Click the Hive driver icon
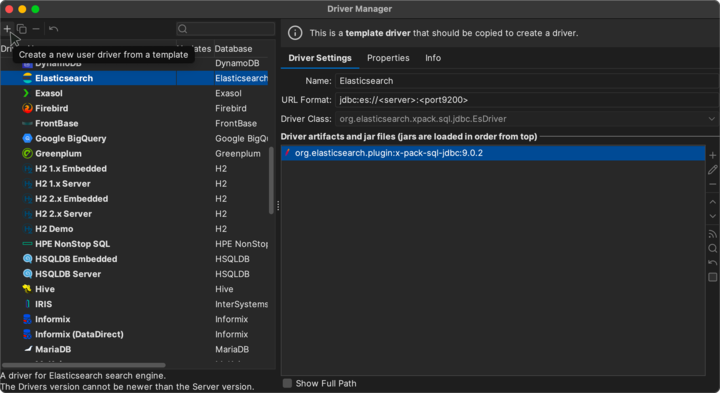720x393 pixels. coord(27,289)
